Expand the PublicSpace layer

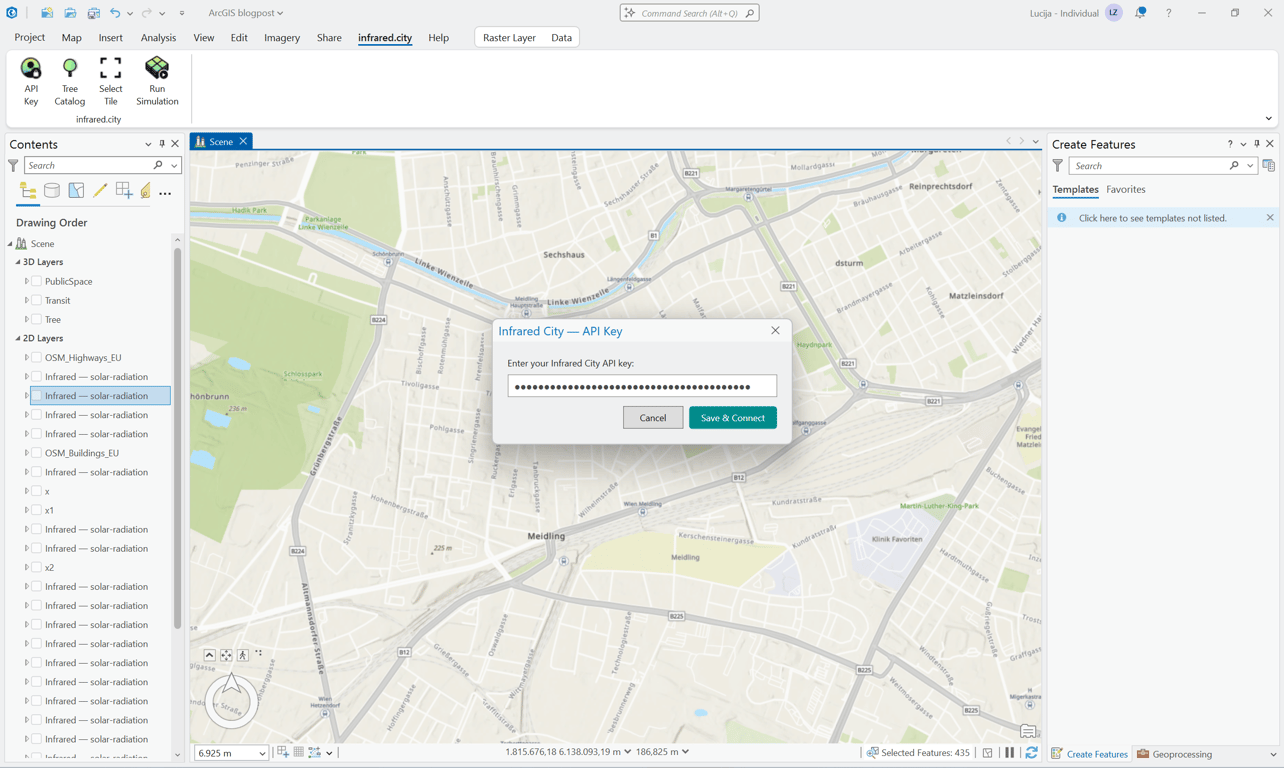pos(27,281)
